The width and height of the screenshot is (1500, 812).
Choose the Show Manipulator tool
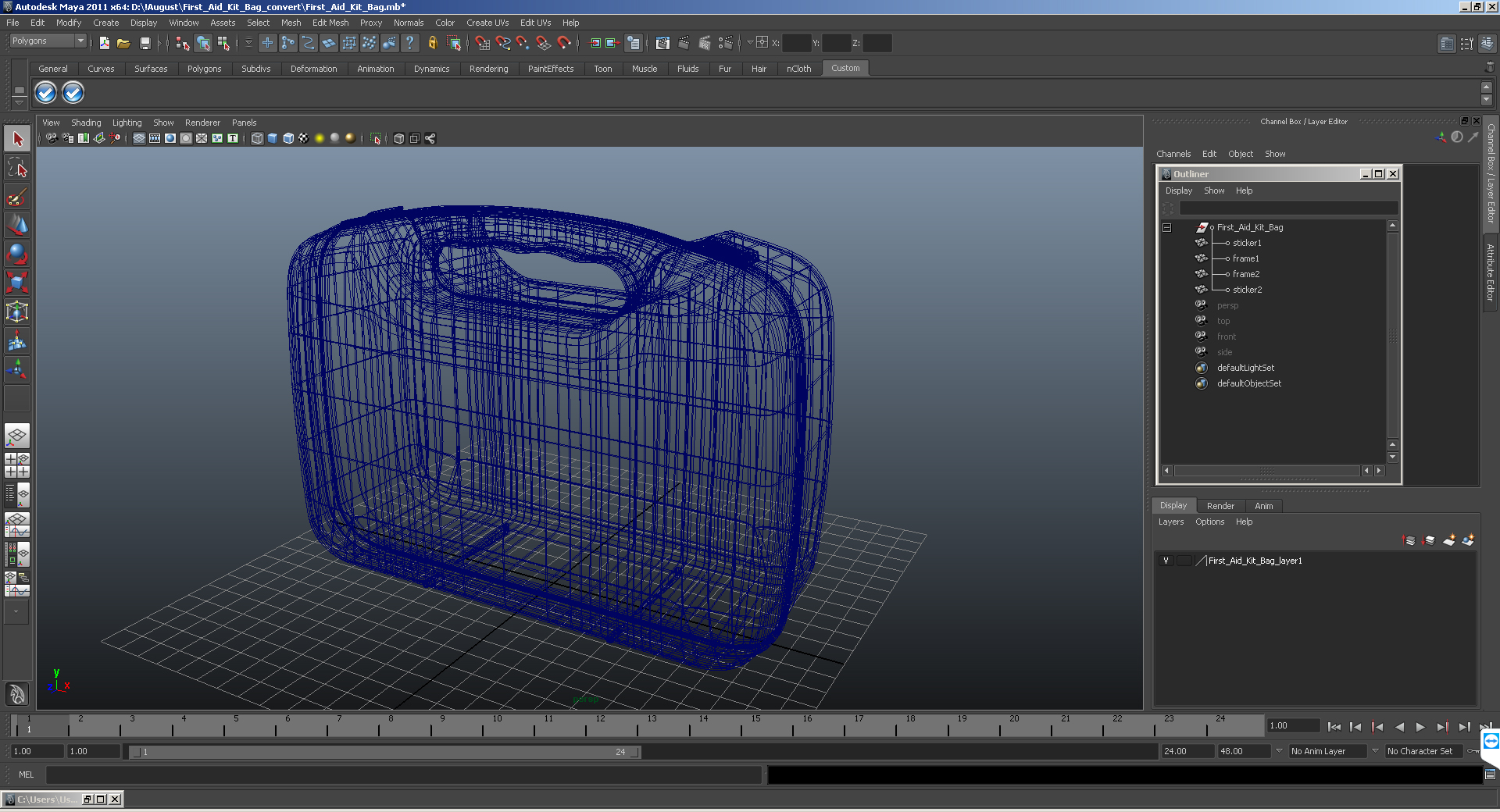point(17,369)
